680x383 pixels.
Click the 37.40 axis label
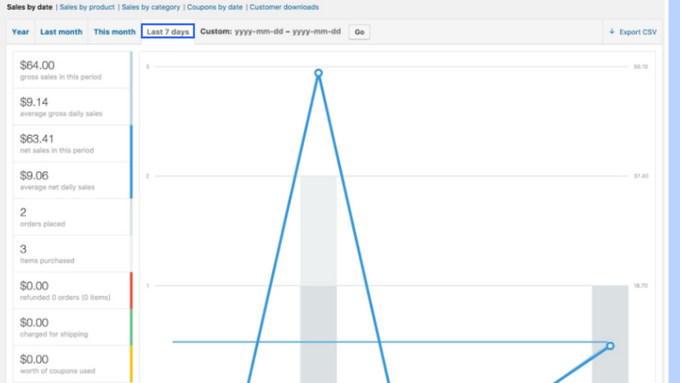click(x=641, y=176)
